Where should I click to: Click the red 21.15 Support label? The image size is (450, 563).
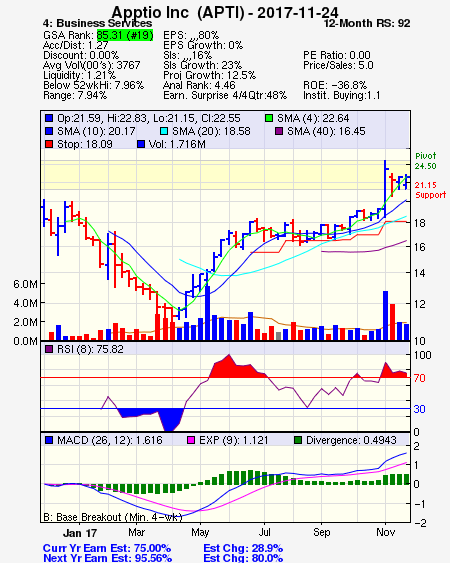430,190
